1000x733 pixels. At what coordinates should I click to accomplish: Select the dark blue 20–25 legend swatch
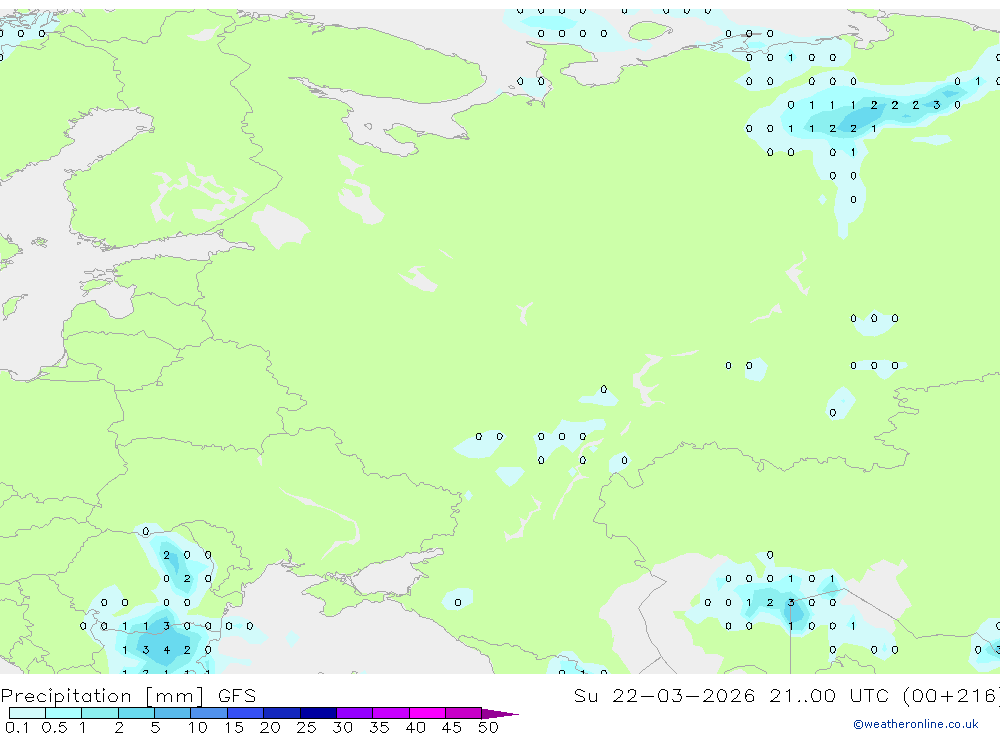click(281, 713)
